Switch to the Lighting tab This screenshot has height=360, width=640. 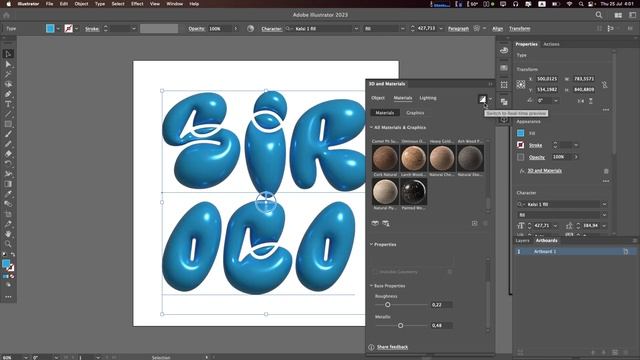pyautogui.click(x=428, y=98)
